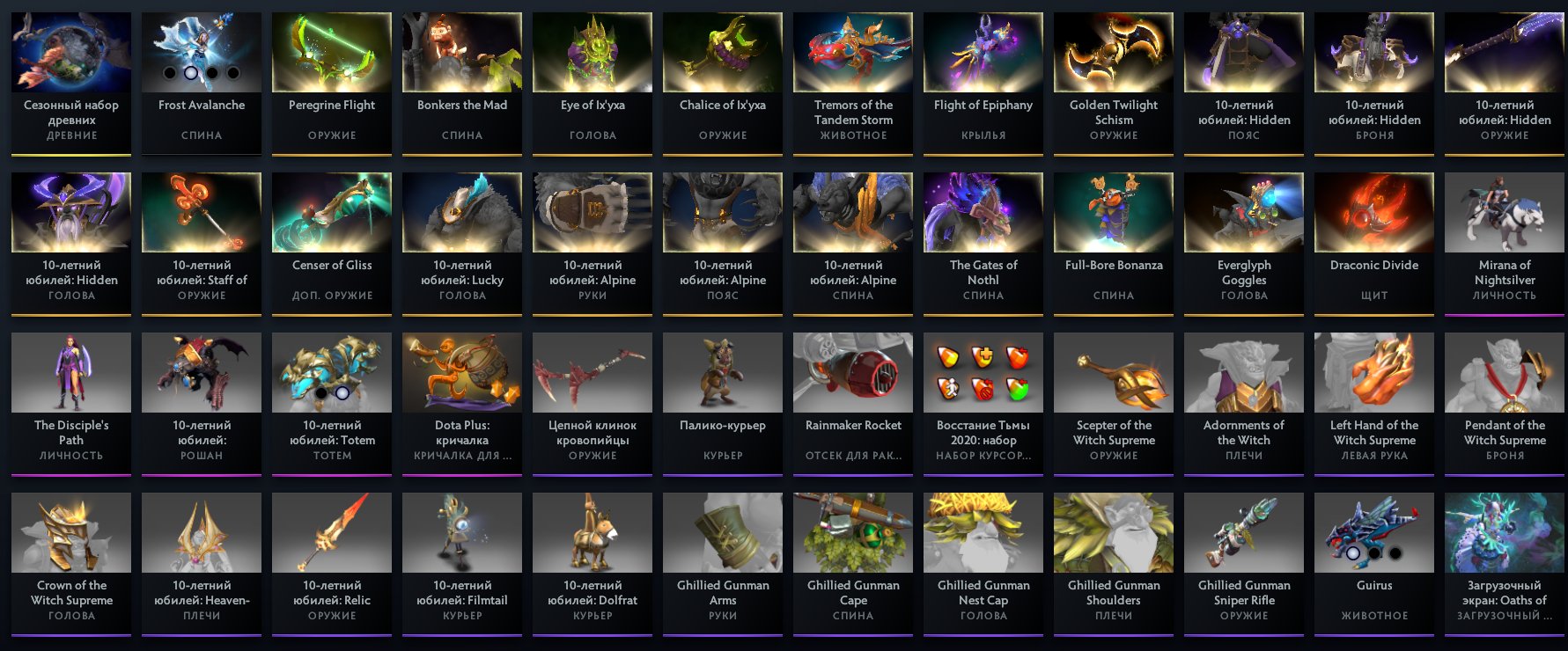Click the Full-Bore Bonanza back item
This screenshot has width=1568, height=651.
click(1114, 244)
